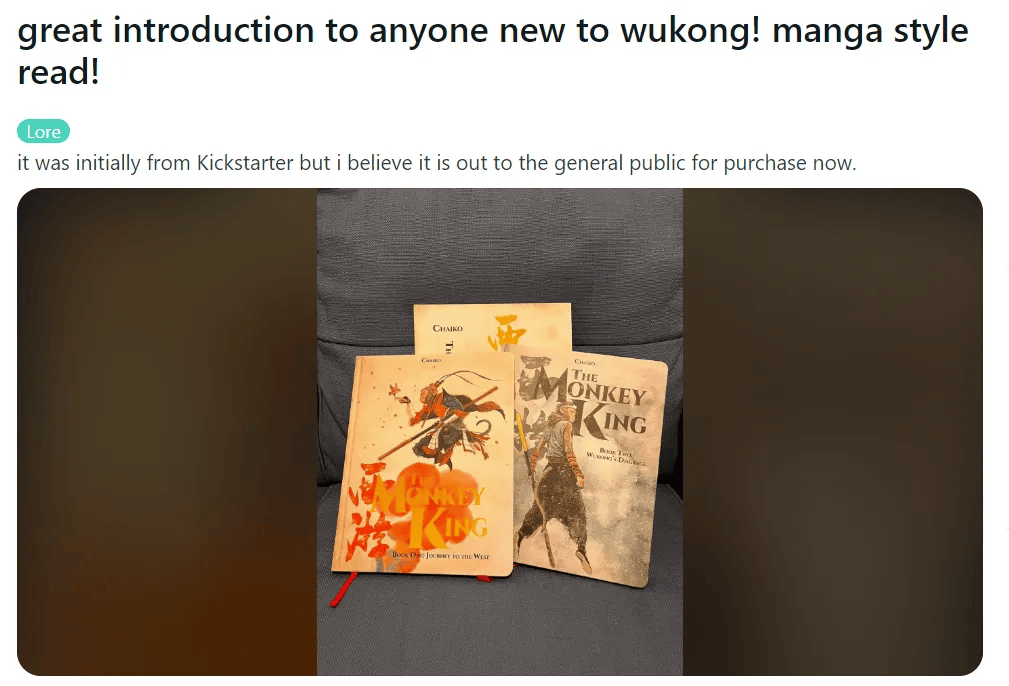Click the Book One Journey to the West cover

423,463
